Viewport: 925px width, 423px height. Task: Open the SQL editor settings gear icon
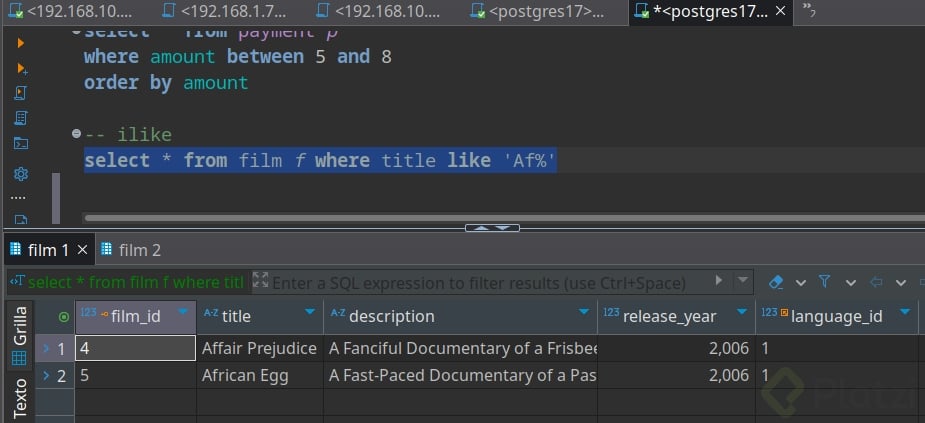[20, 173]
